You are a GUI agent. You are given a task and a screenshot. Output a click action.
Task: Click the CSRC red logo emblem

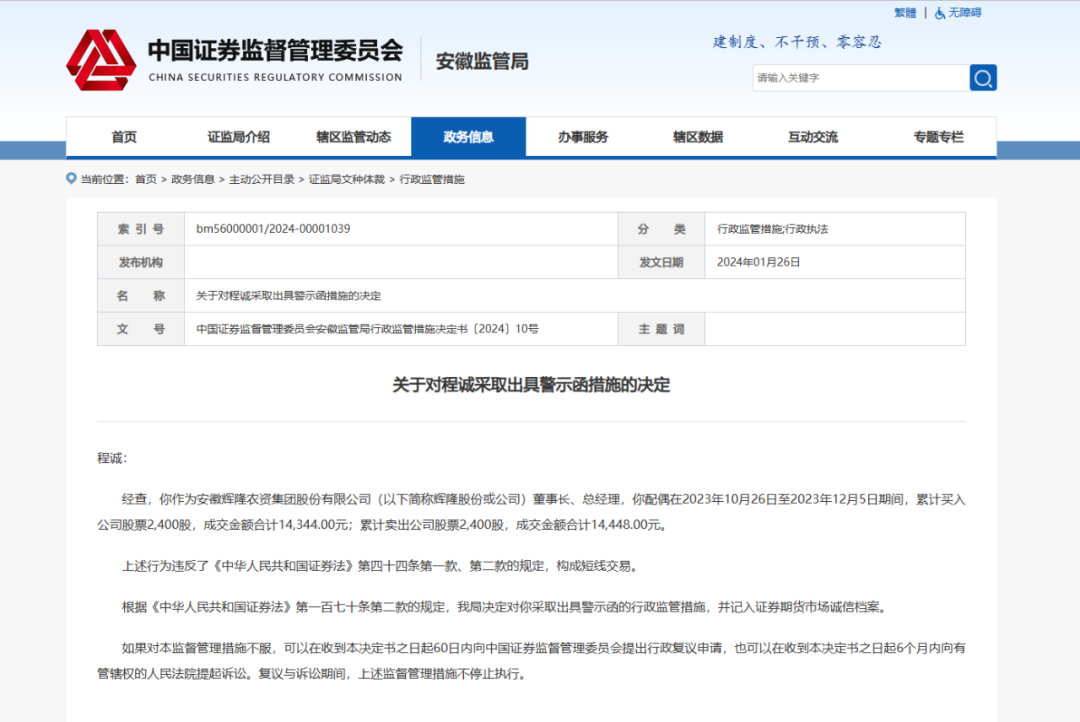click(x=101, y=61)
